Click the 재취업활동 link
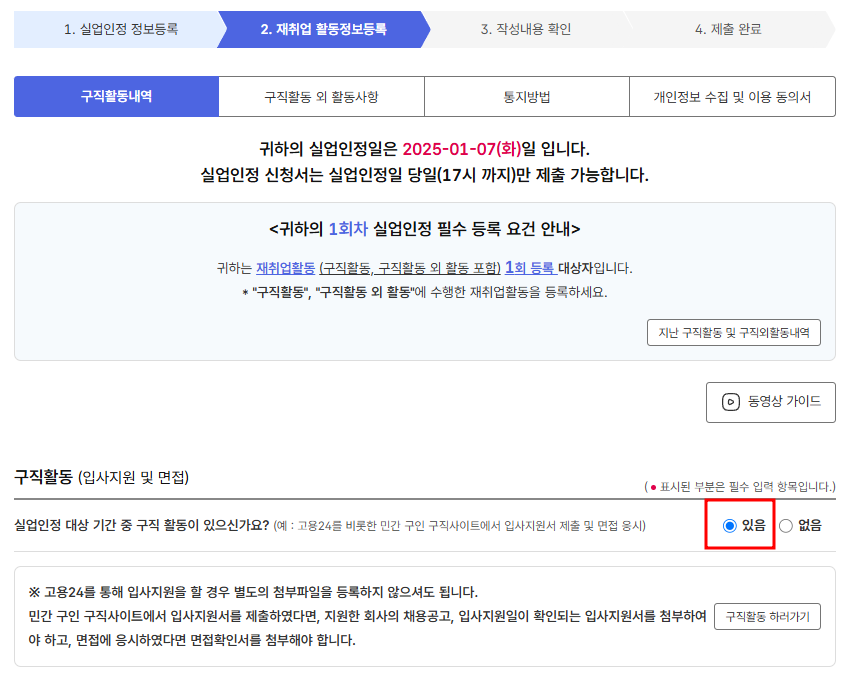849x688 pixels. point(285,268)
